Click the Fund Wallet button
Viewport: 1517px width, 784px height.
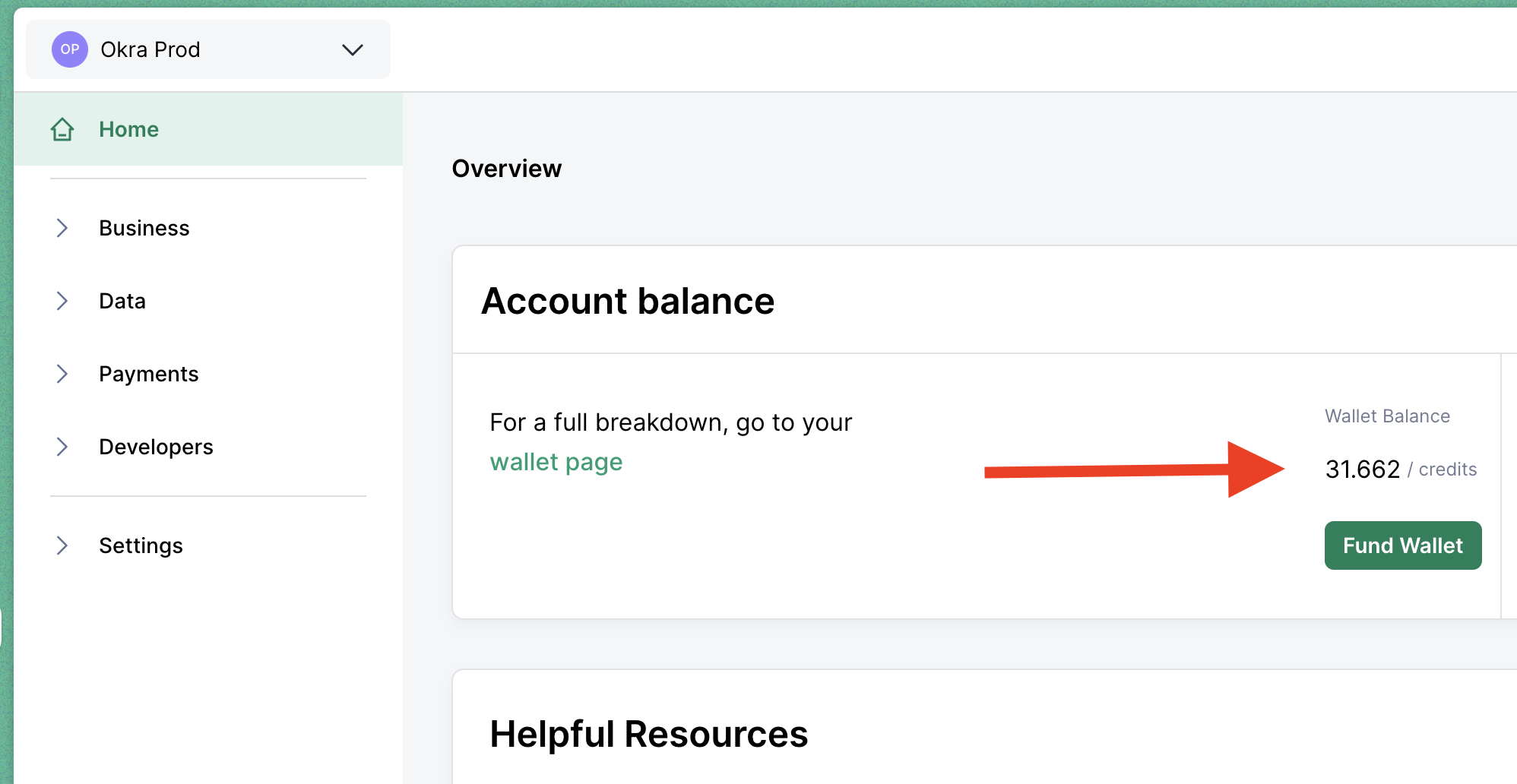coord(1403,545)
